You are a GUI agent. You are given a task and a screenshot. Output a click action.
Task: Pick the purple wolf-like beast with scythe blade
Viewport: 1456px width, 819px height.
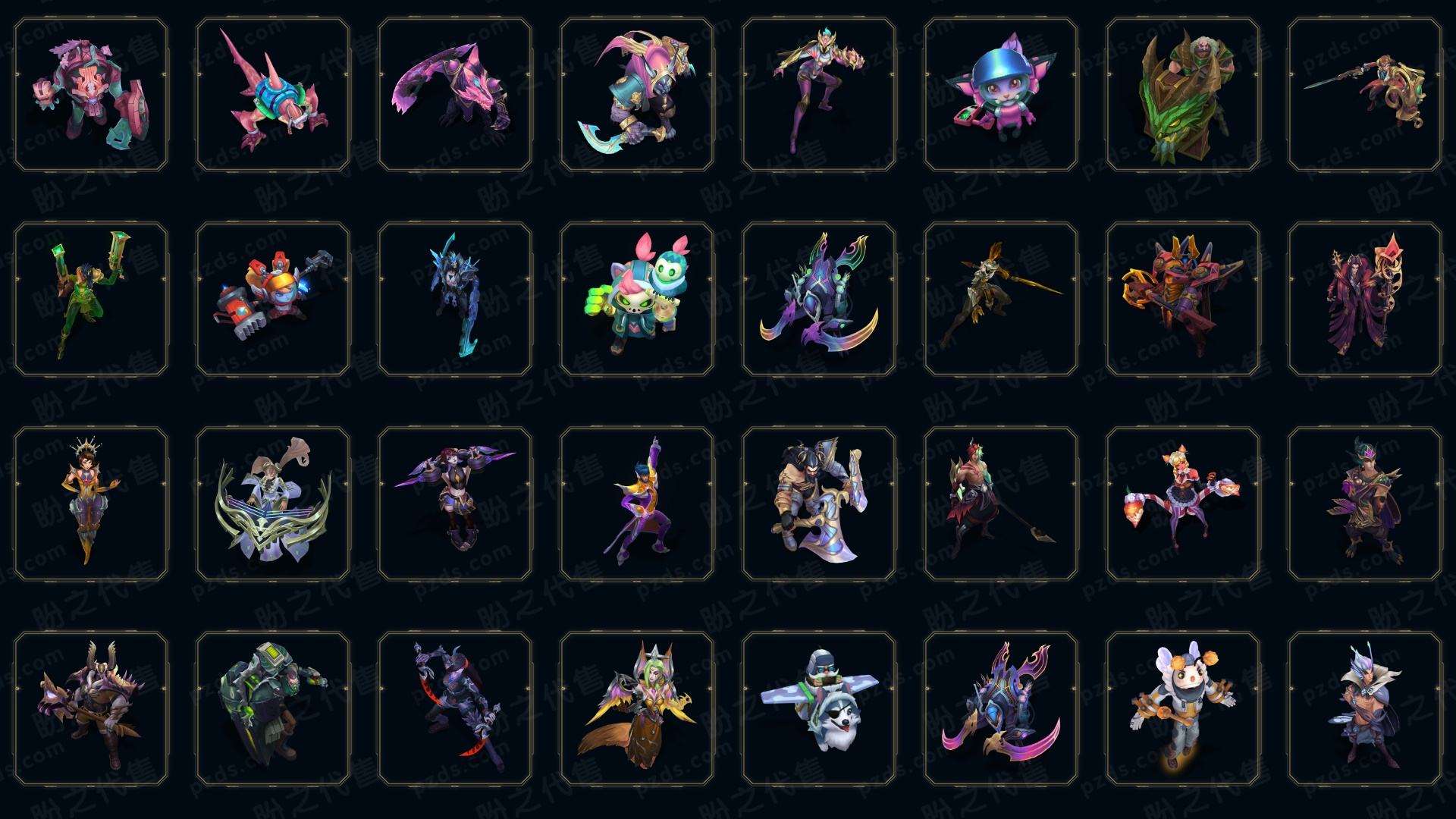[x=455, y=94]
